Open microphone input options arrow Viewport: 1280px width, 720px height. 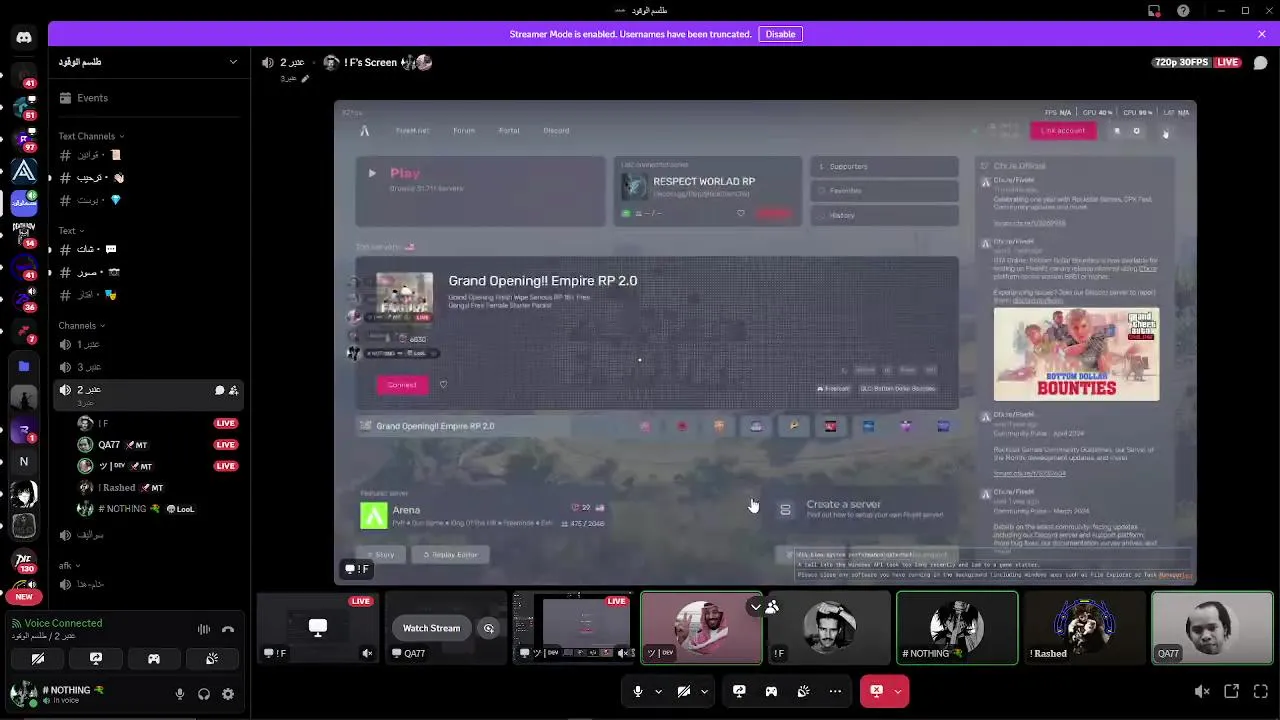(x=658, y=691)
